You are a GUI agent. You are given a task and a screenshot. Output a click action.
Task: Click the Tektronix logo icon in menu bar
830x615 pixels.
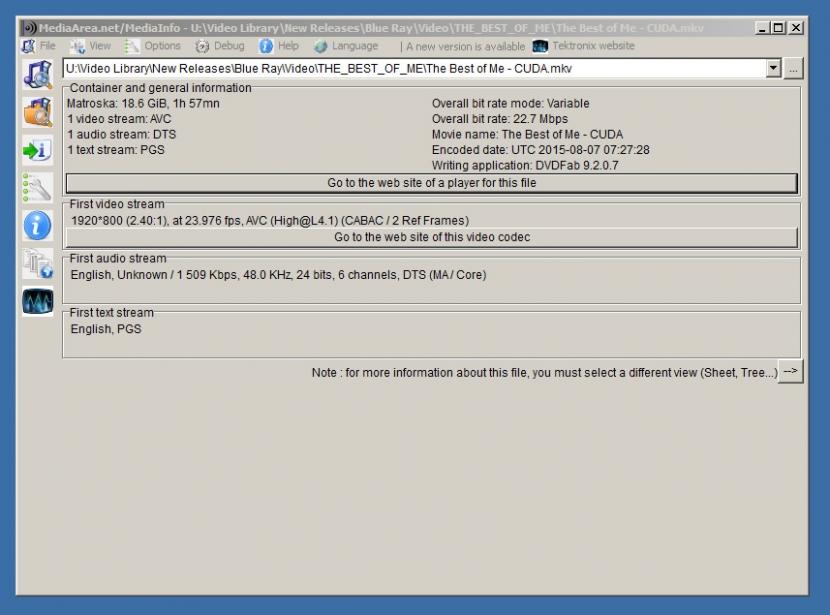tap(540, 46)
